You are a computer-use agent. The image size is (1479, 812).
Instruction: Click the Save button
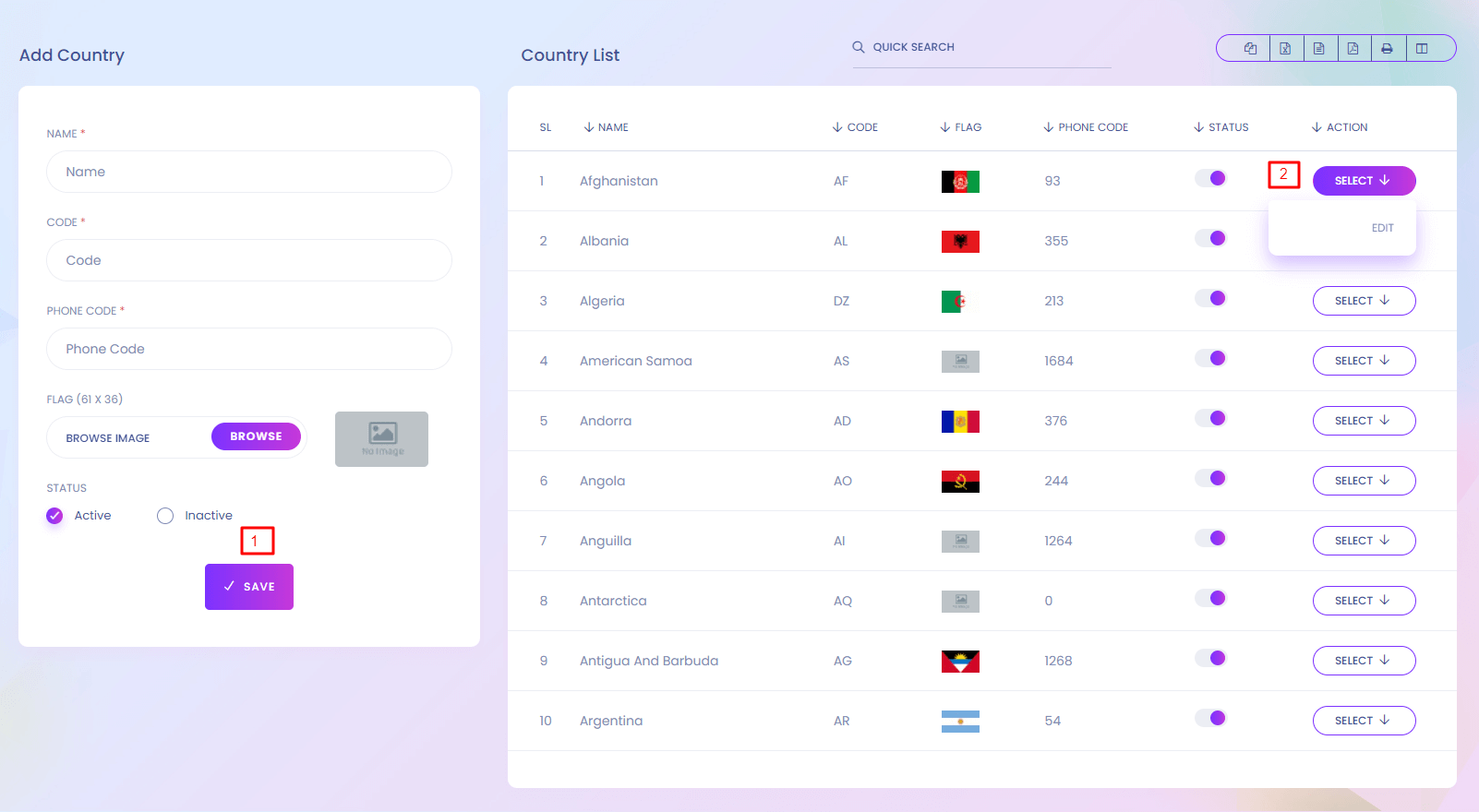click(x=249, y=587)
